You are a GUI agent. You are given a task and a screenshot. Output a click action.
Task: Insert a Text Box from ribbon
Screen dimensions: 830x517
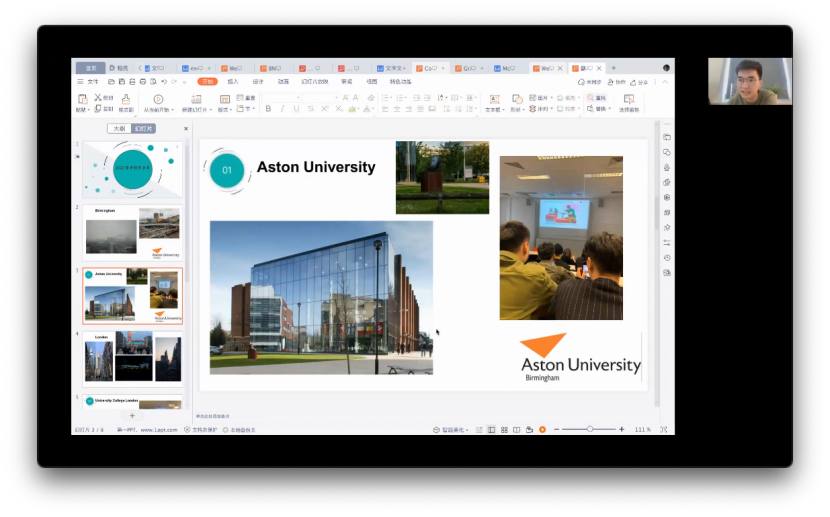click(x=494, y=99)
